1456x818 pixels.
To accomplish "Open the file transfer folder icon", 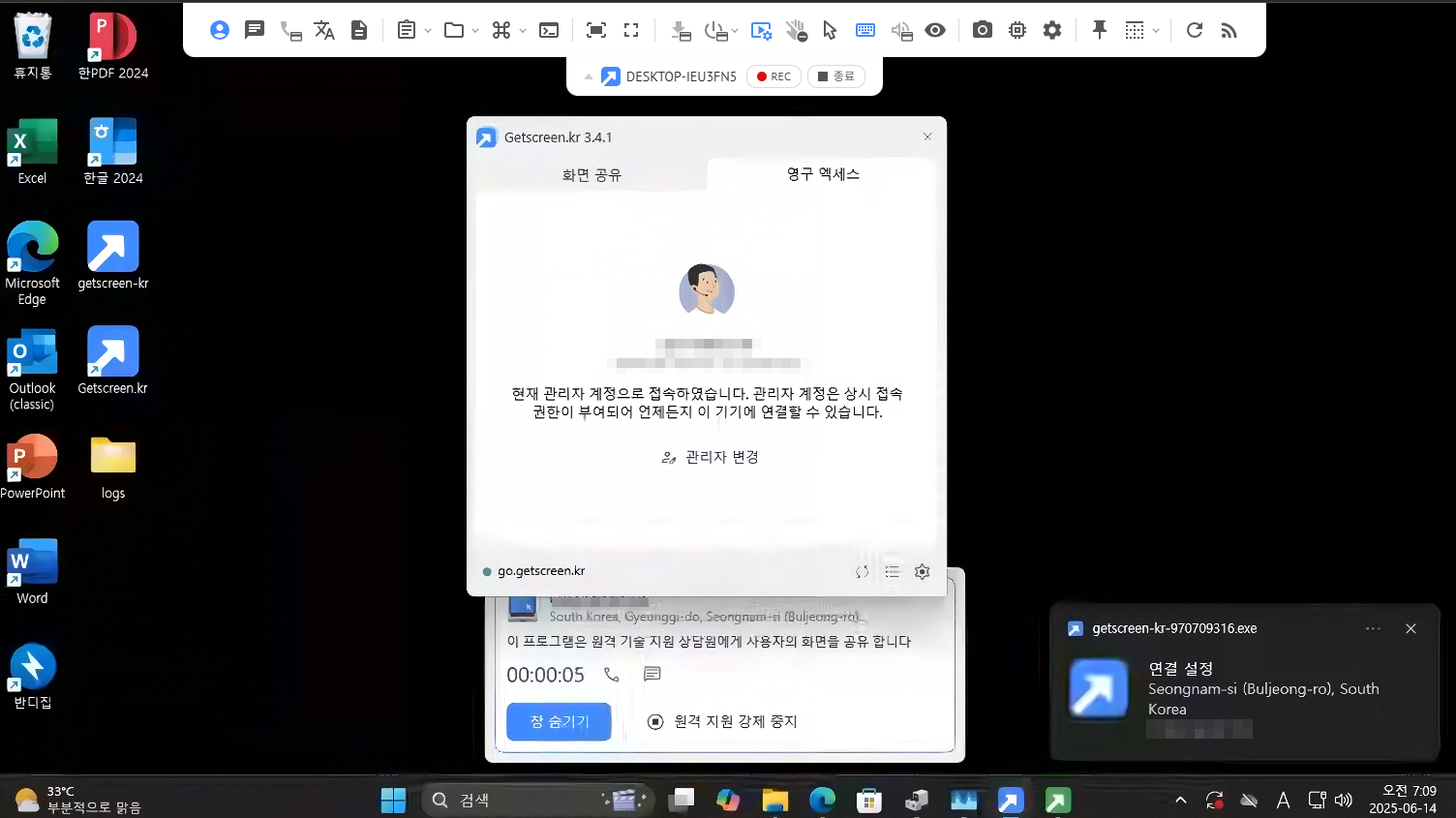I will 454,30.
